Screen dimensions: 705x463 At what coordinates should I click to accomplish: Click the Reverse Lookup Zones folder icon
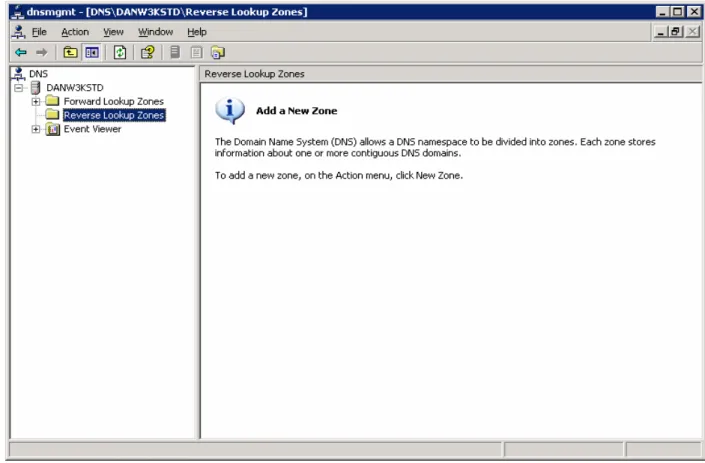pos(53,115)
